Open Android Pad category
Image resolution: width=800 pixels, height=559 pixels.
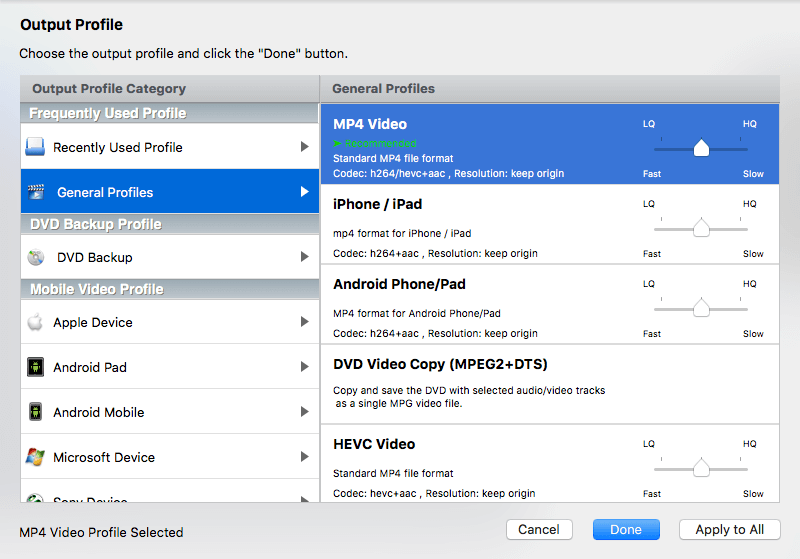click(x=170, y=367)
